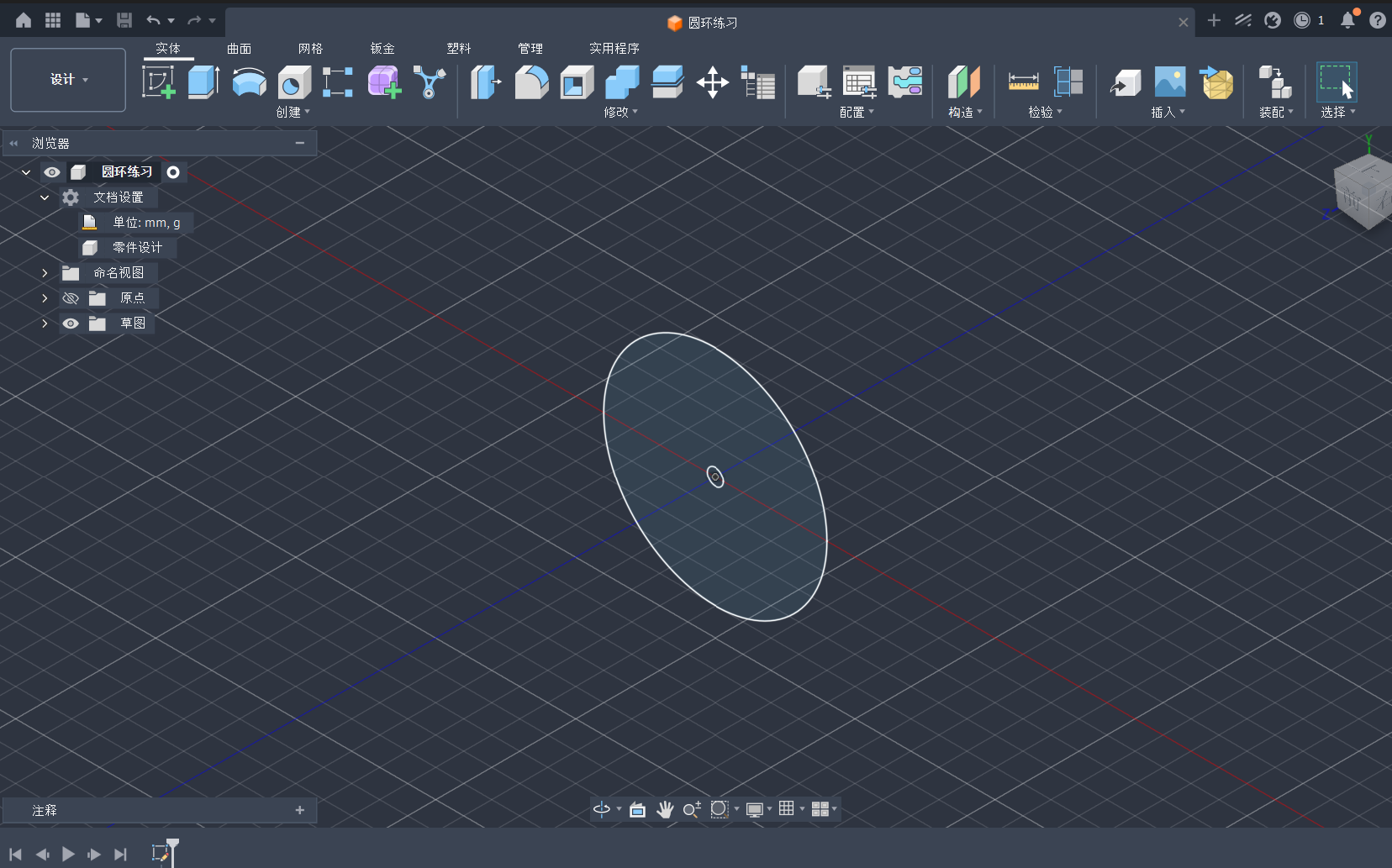This screenshot has height=868, width=1392.
Task: Expand the 原点 tree node
Action: (x=45, y=298)
